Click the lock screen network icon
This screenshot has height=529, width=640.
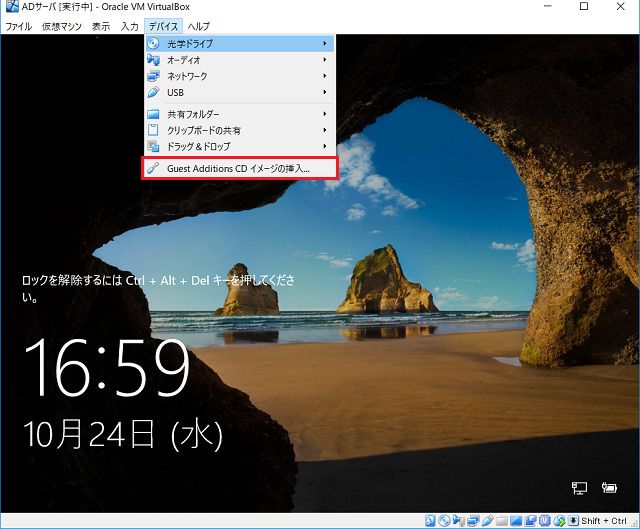pyautogui.click(x=579, y=488)
